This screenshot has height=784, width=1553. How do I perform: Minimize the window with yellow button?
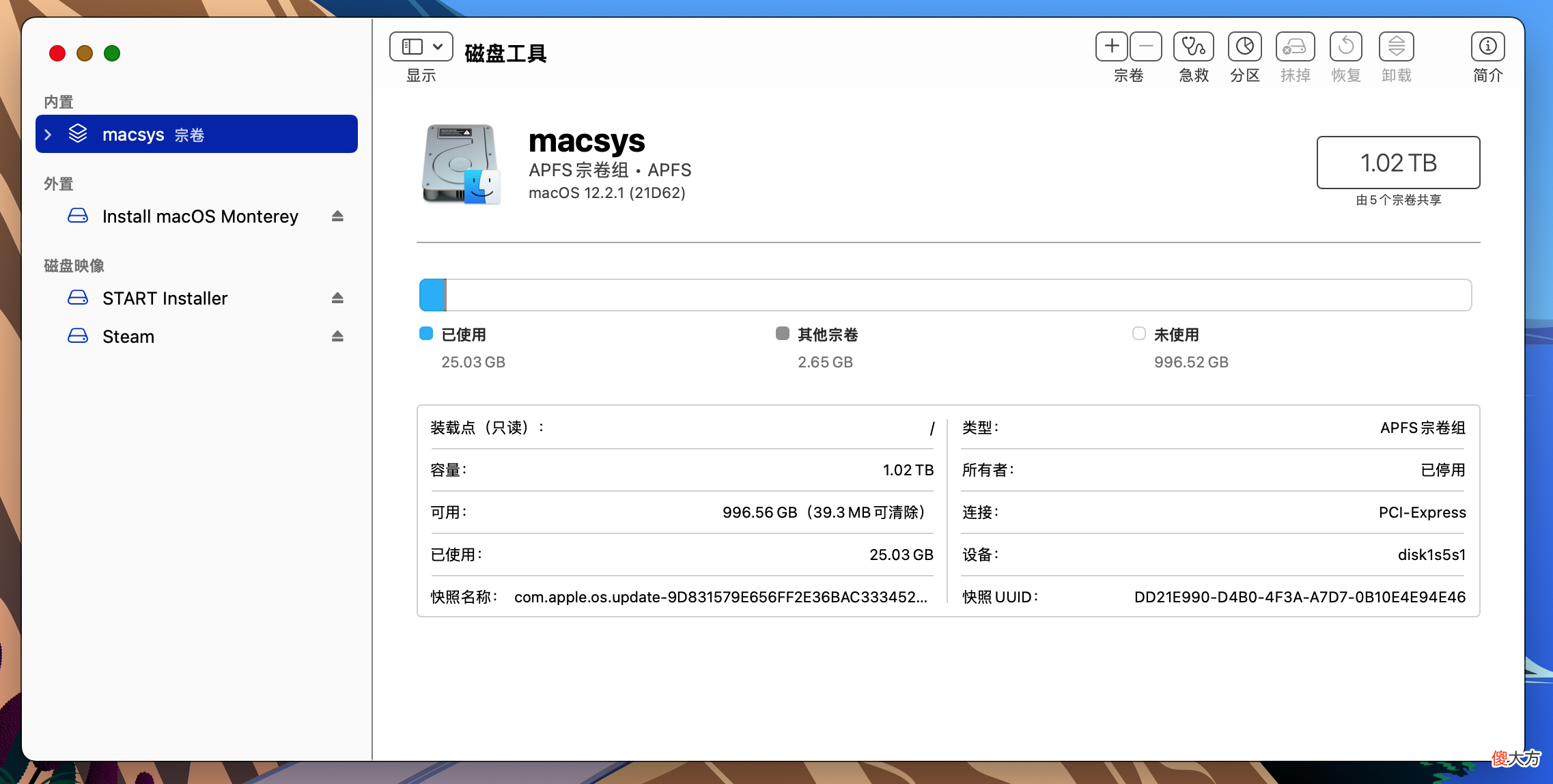click(85, 53)
